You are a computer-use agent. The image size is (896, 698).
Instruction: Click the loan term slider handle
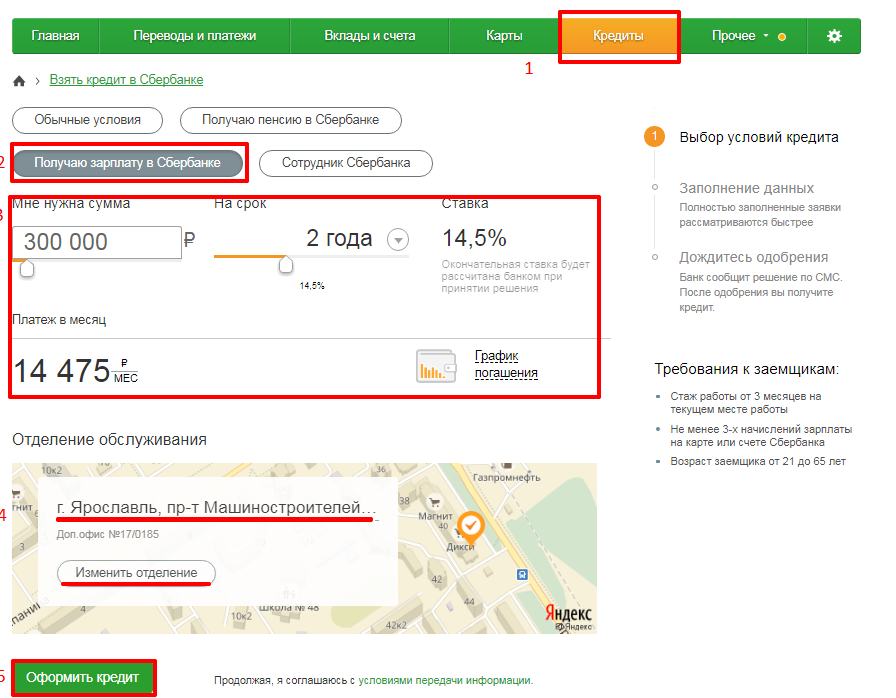click(x=286, y=264)
